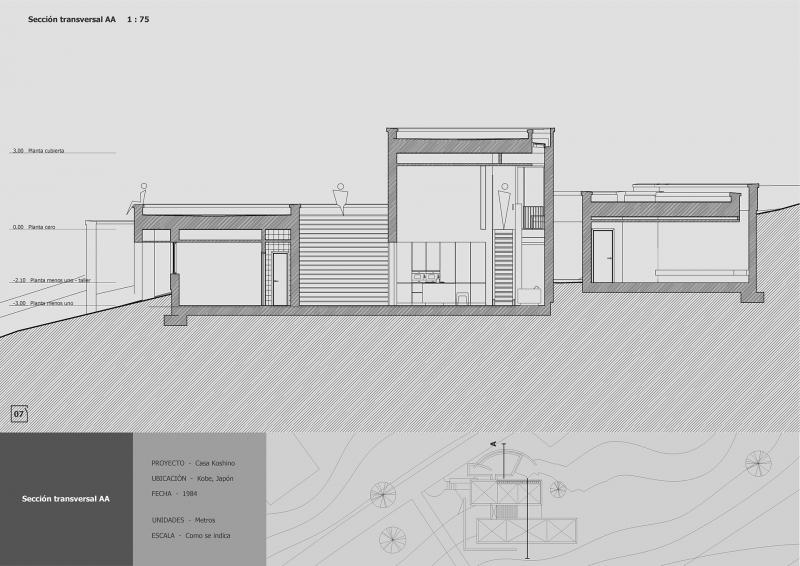Click the '-3.00 Planta menos uno' level label
This screenshot has height=566, width=800.
click(x=43, y=303)
